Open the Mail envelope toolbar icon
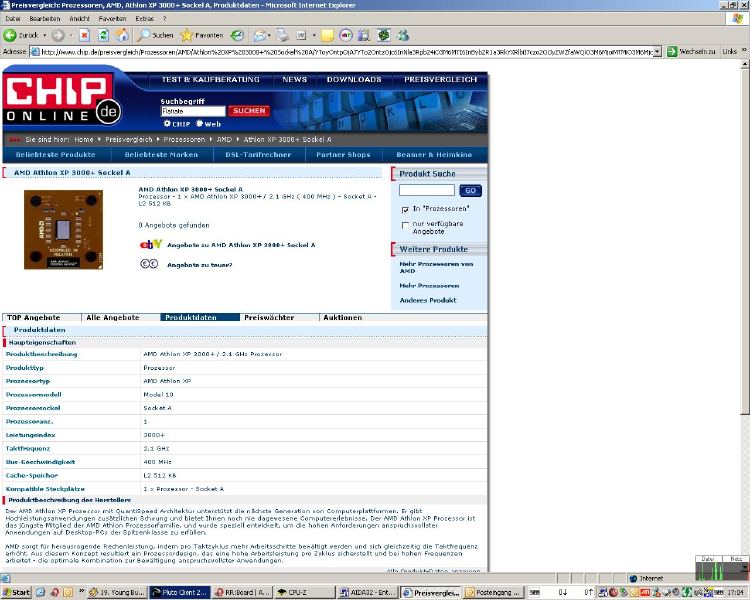Screen dimensions: 750x600 coord(260,35)
